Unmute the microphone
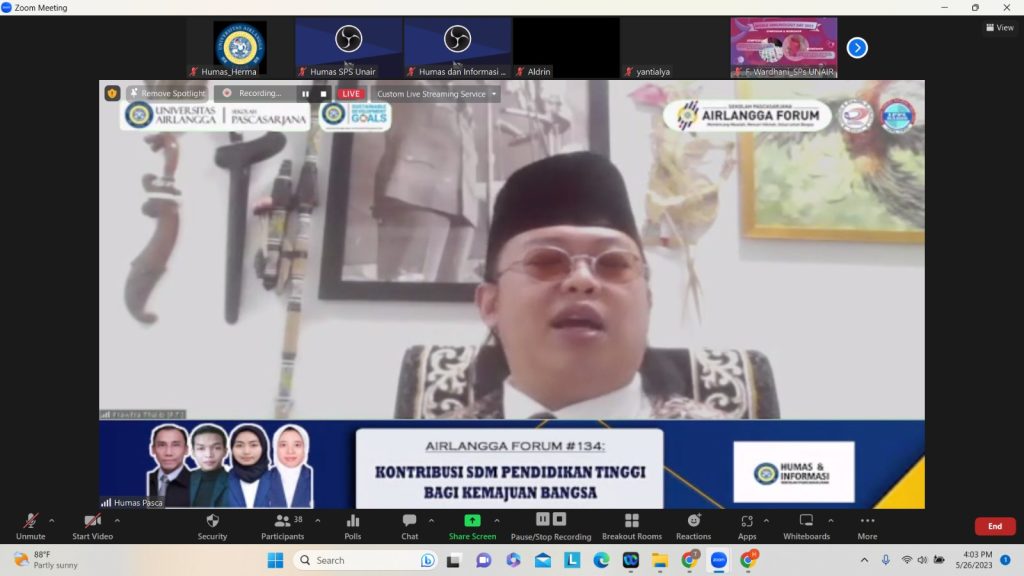This screenshot has height=576, width=1024. click(x=30, y=526)
